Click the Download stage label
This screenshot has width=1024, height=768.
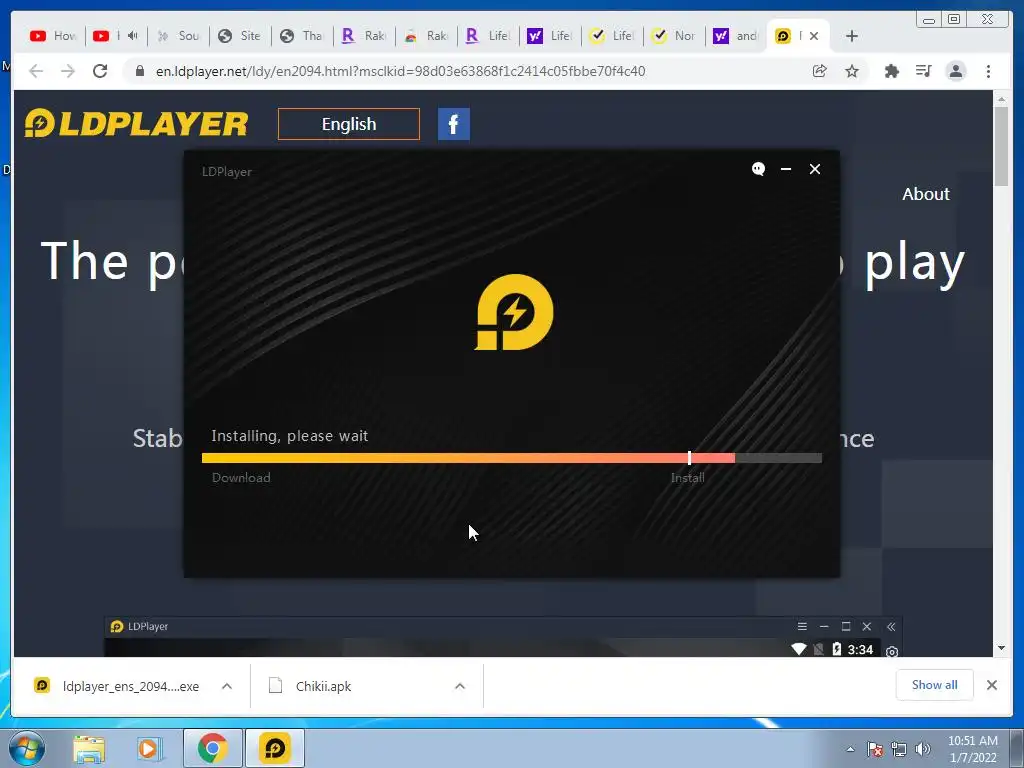241,477
